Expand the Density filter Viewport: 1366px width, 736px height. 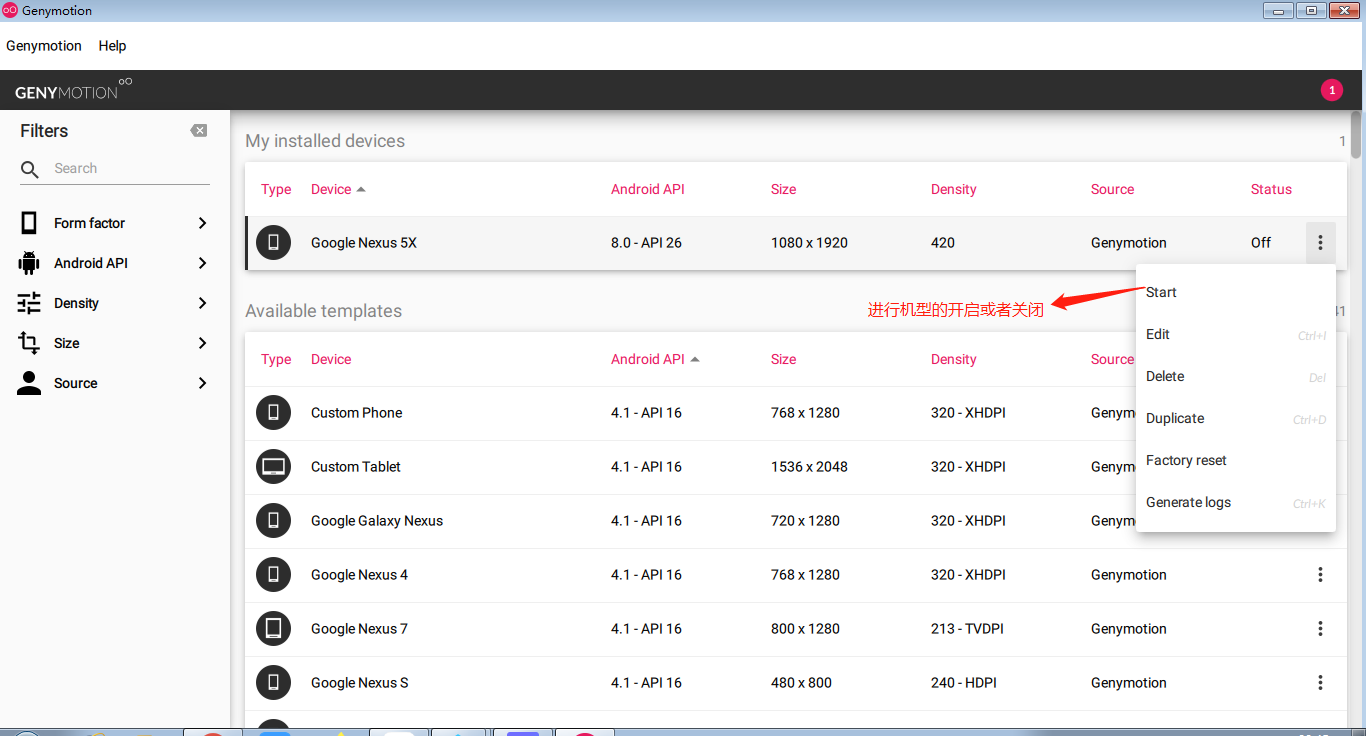202,303
